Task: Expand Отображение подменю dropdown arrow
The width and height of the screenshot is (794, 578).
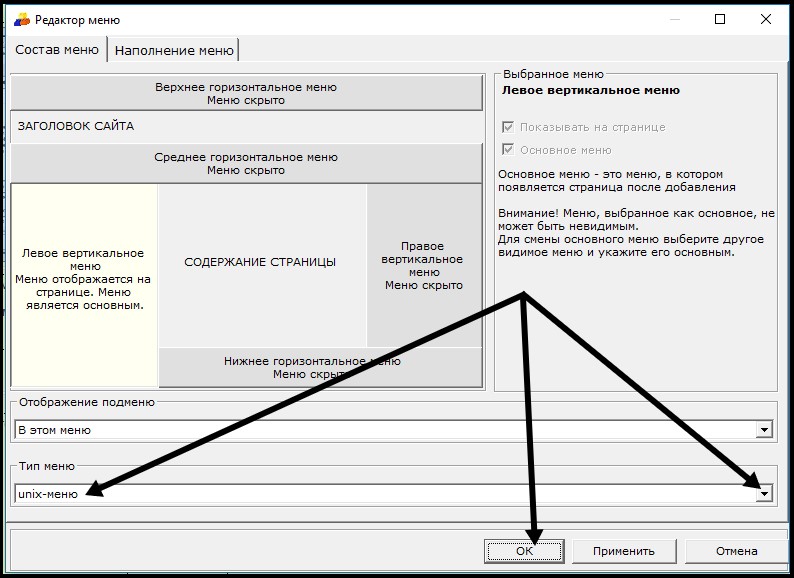Action: (765, 430)
